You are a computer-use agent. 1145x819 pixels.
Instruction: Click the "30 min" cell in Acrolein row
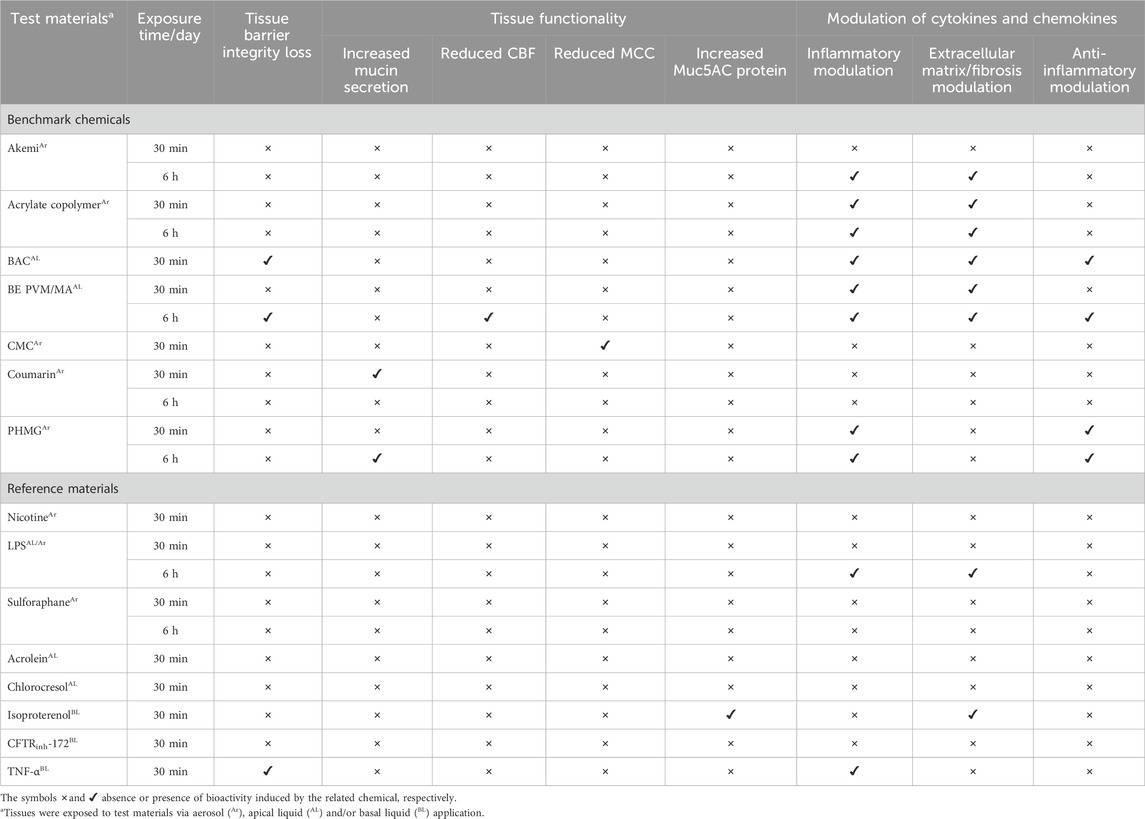pos(170,658)
